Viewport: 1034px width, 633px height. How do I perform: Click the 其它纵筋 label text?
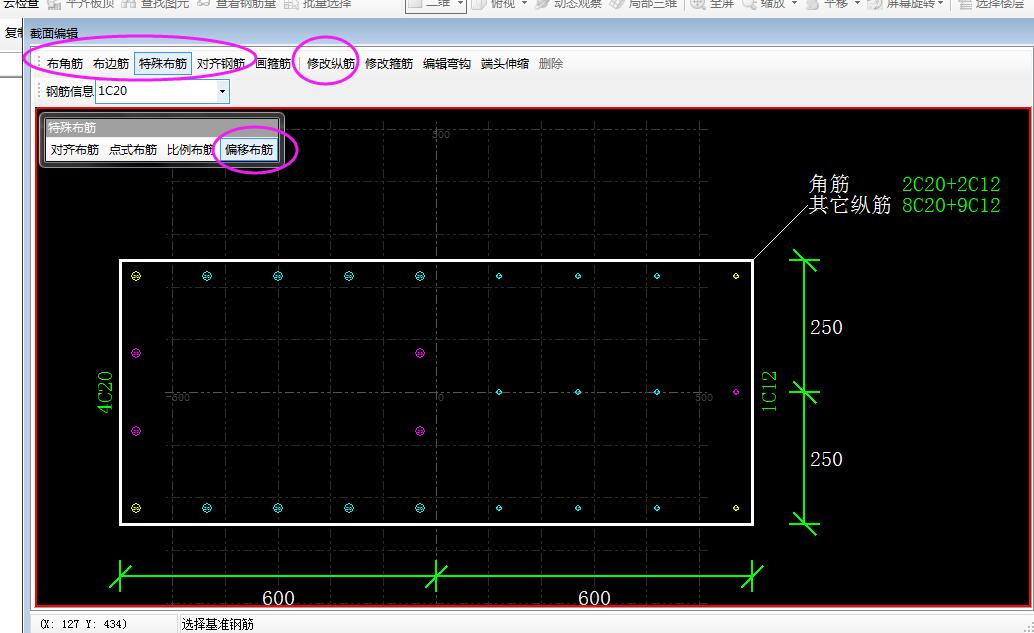click(x=850, y=204)
